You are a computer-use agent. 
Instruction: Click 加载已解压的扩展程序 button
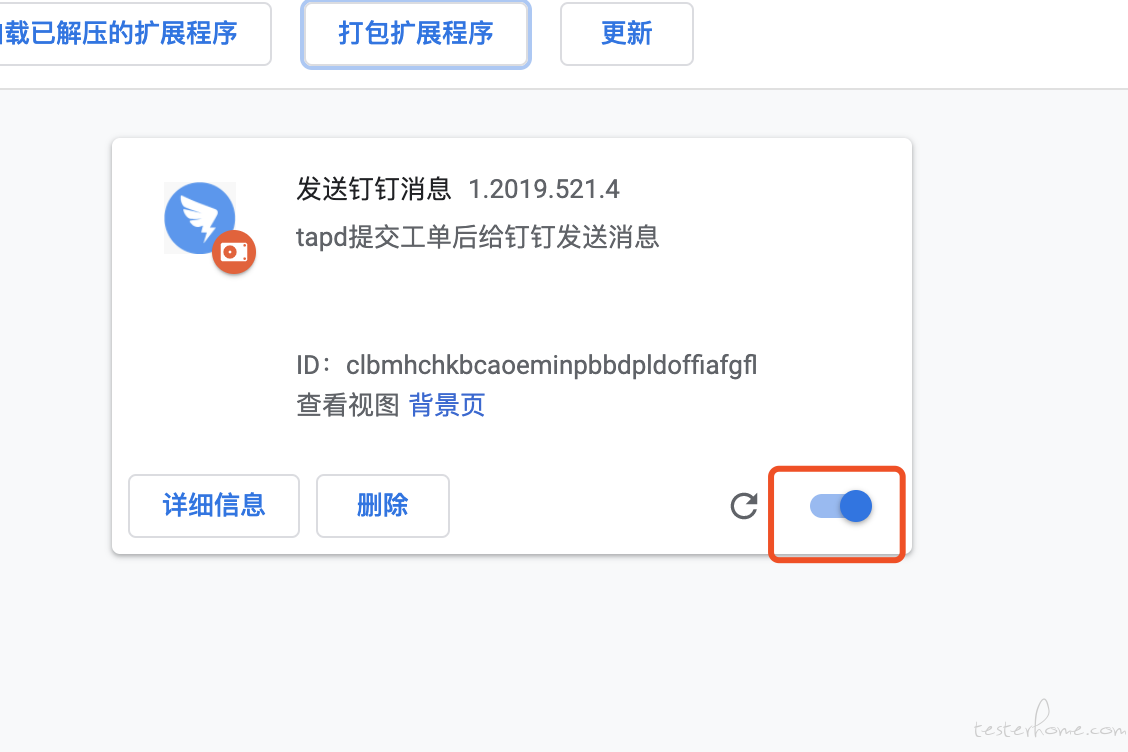click(x=135, y=34)
